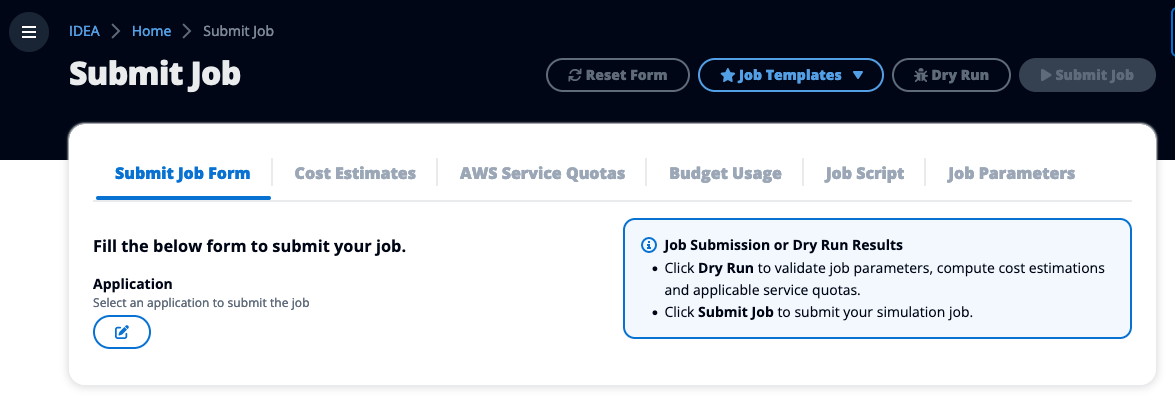Image resolution: width=1175 pixels, height=404 pixels.
Task: Expand the Job Templates dropdown arrow
Action: coord(858,75)
